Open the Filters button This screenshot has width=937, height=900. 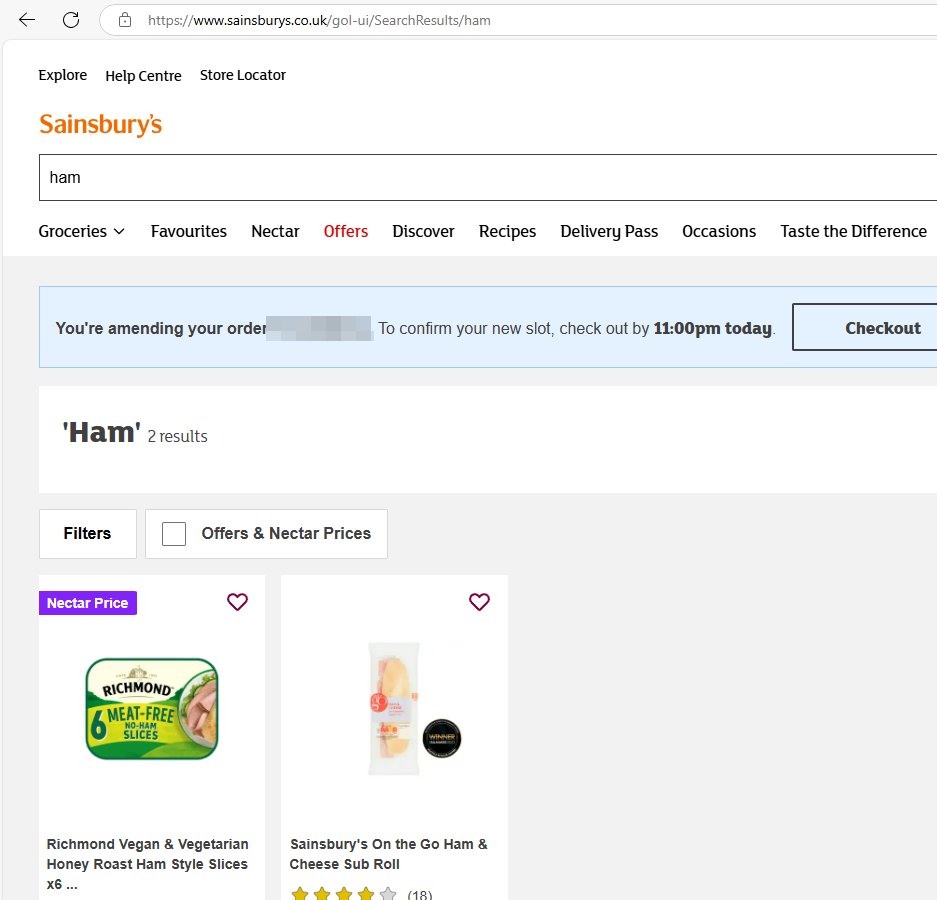pos(88,534)
